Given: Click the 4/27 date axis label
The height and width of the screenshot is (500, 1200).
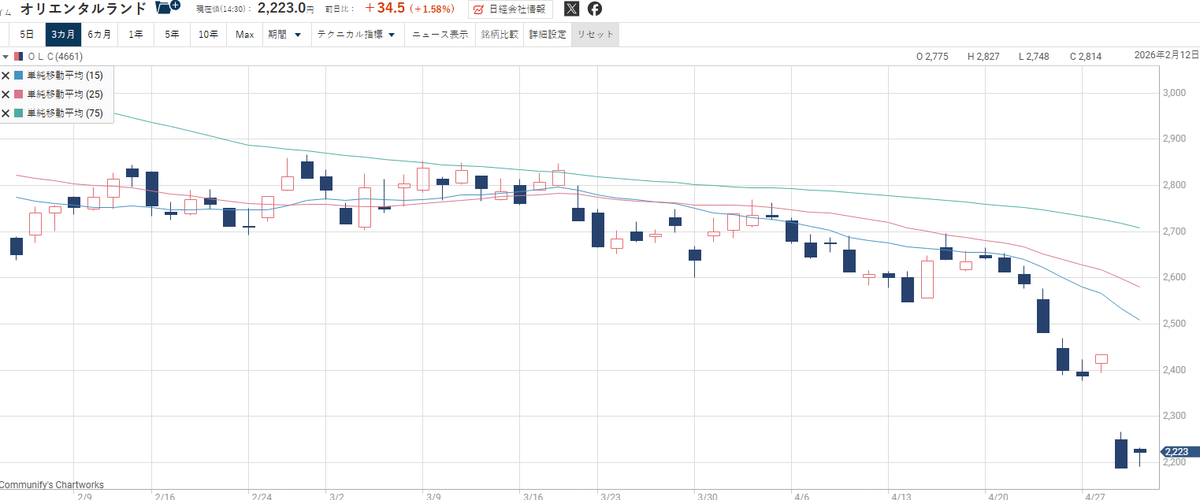Looking at the screenshot, I should pos(1094,495).
